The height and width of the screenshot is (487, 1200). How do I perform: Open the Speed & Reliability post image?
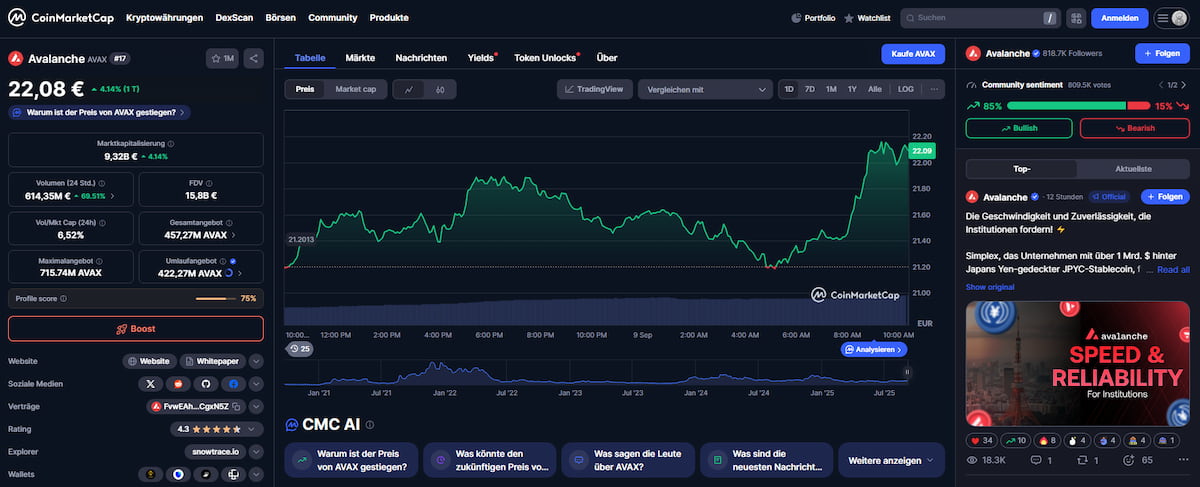click(x=1078, y=364)
